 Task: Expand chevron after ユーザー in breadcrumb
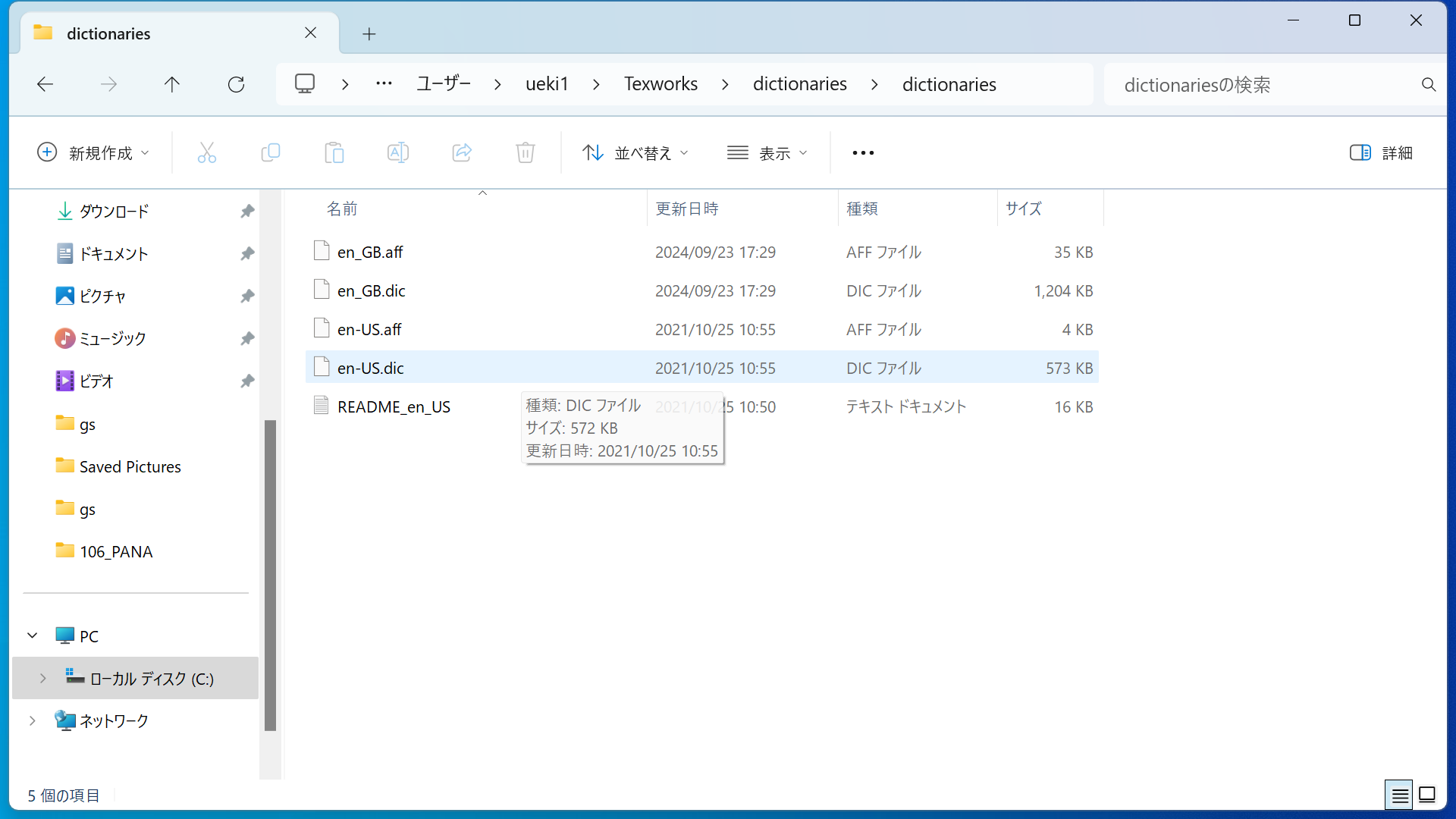[x=497, y=84]
